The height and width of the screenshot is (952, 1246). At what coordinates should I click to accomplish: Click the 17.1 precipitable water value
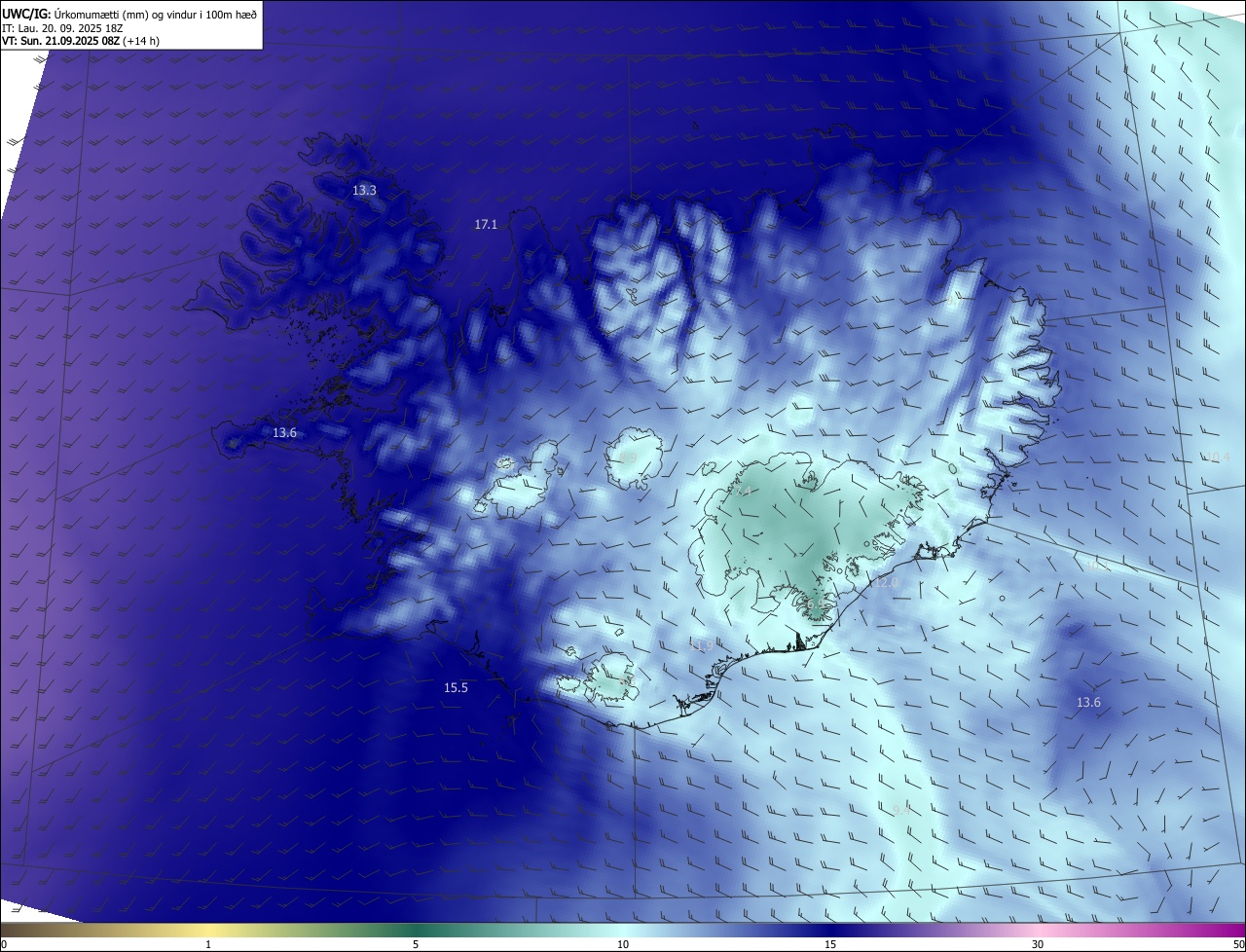click(x=486, y=224)
